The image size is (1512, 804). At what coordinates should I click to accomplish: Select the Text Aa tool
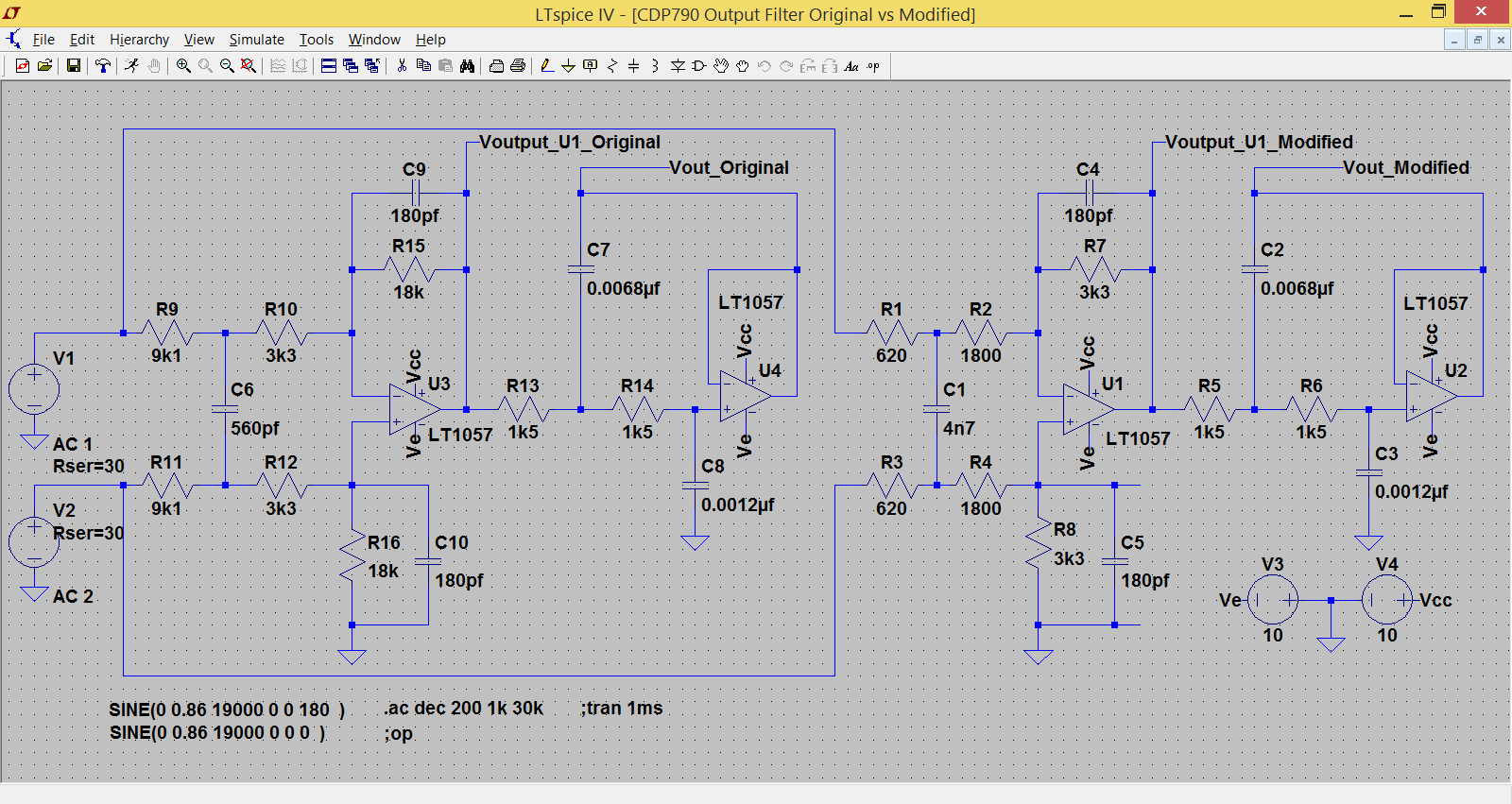pos(851,66)
